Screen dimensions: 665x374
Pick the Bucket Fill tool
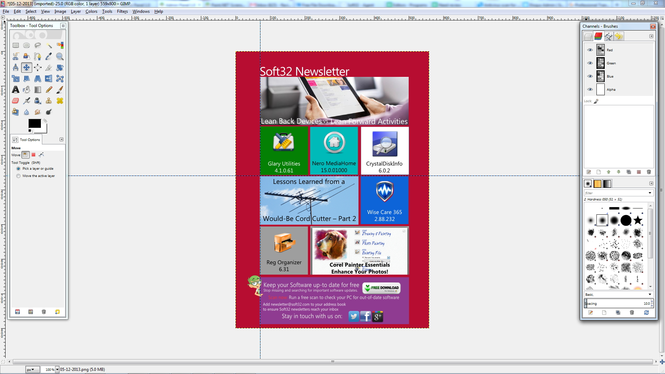(x=27, y=89)
